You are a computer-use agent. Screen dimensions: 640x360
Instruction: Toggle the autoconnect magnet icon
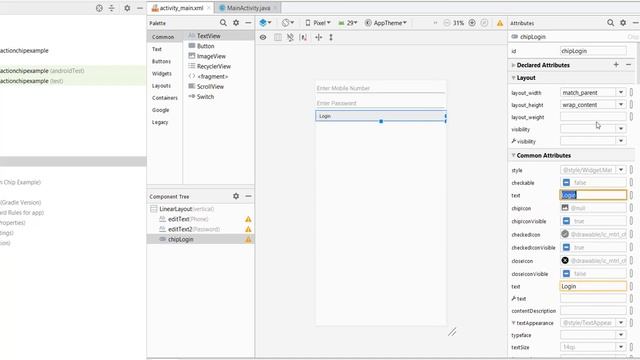(290, 37)
